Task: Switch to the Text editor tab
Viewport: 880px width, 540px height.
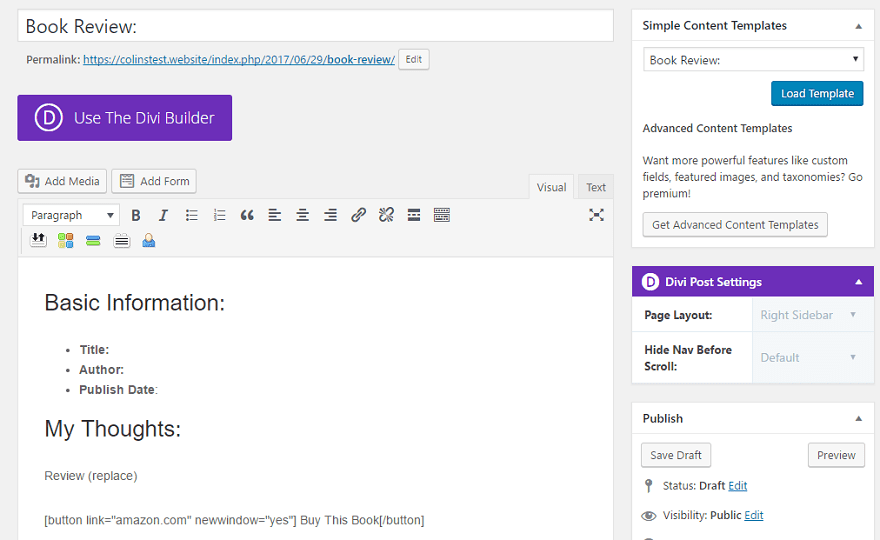Action: (x=596, y=187)
